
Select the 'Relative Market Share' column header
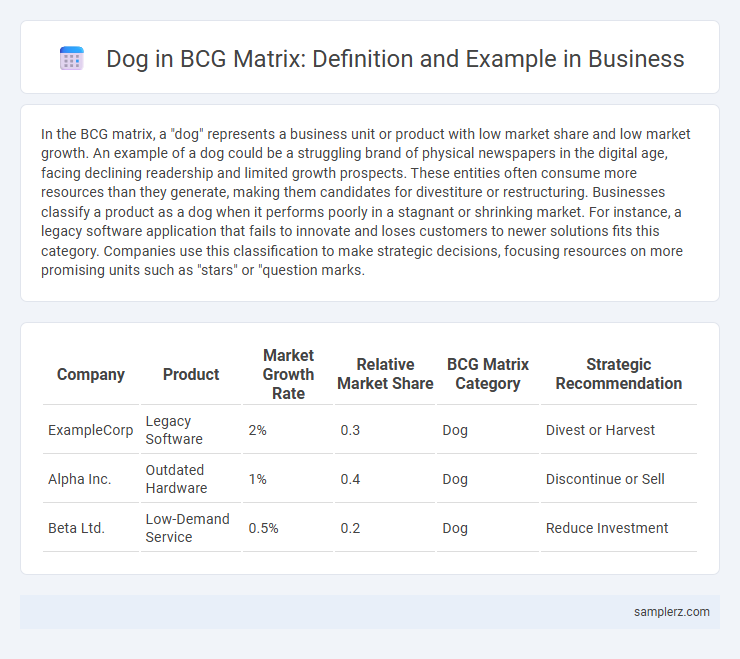(385, 374)
